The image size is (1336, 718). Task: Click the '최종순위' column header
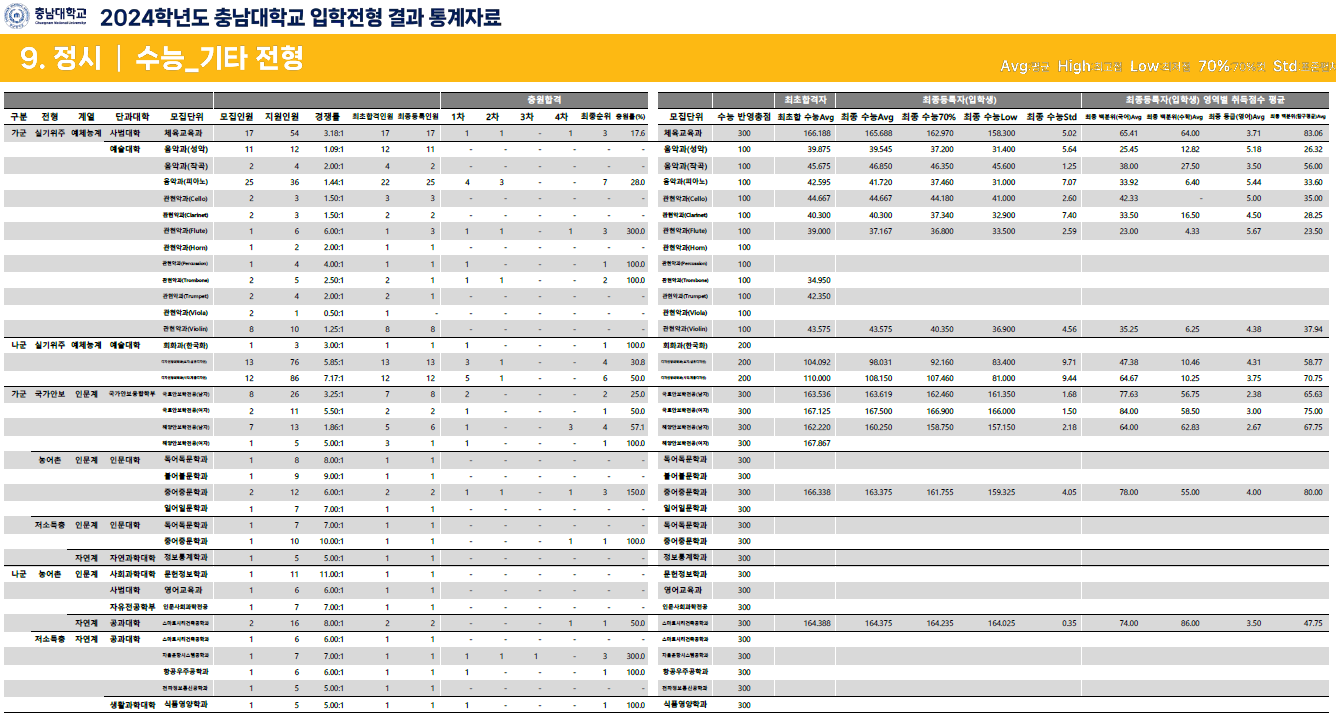click(595, 116)
